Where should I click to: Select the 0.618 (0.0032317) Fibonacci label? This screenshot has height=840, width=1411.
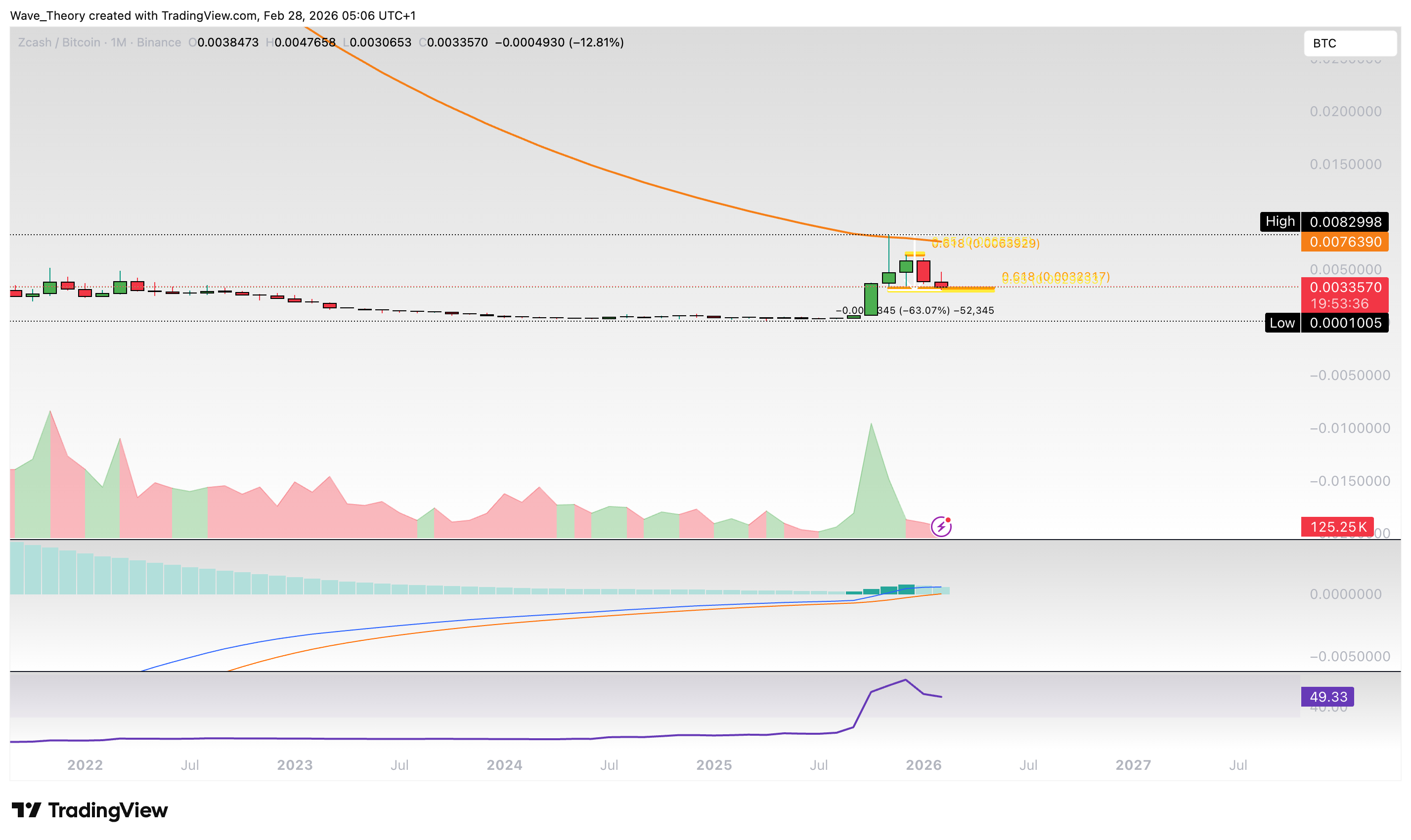[x=1056, y=276]
